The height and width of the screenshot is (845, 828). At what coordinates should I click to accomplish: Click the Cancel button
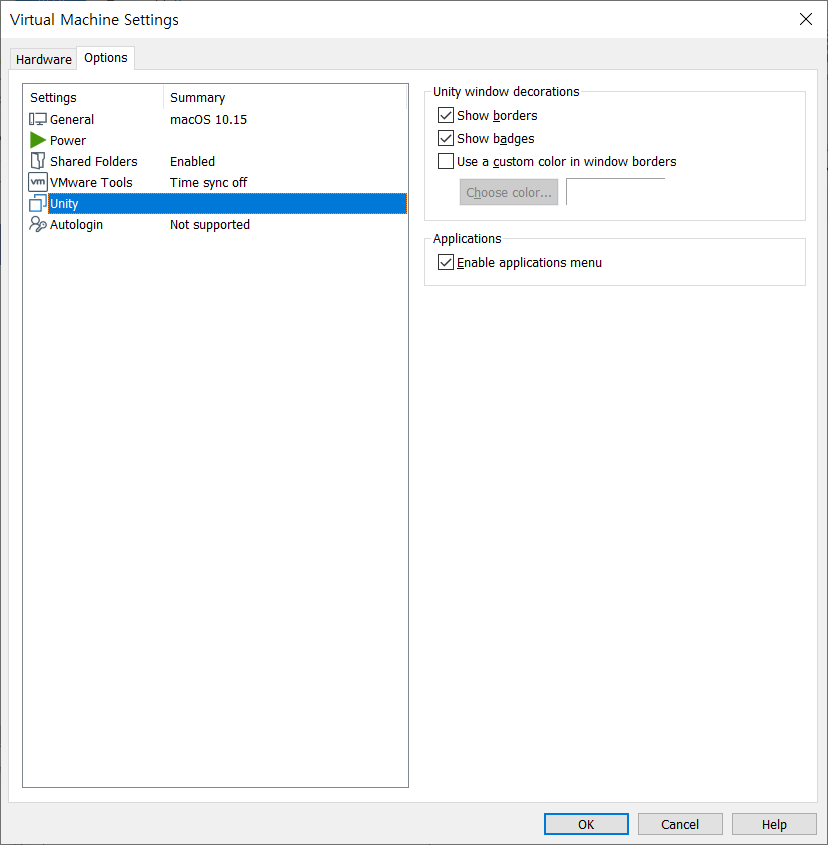tap(680, 824)
